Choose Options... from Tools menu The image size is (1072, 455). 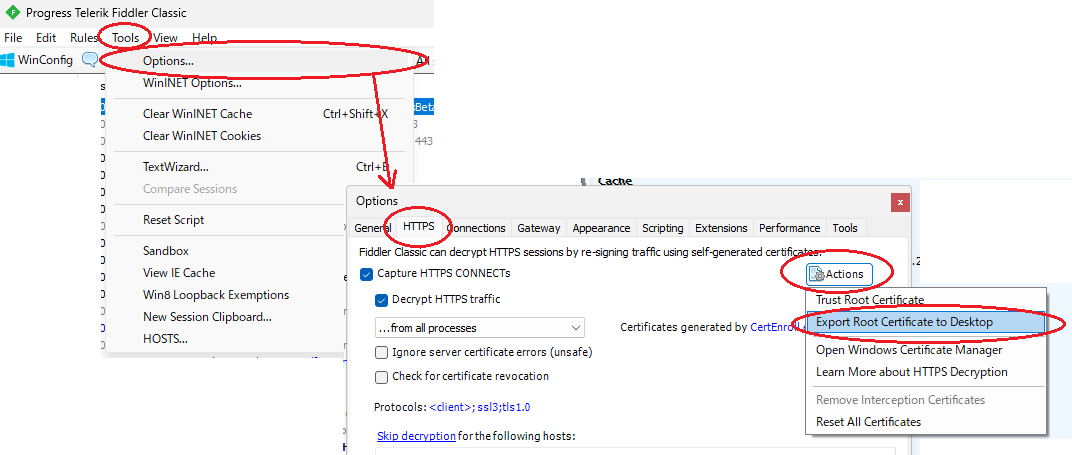click(x=260, y=61)
